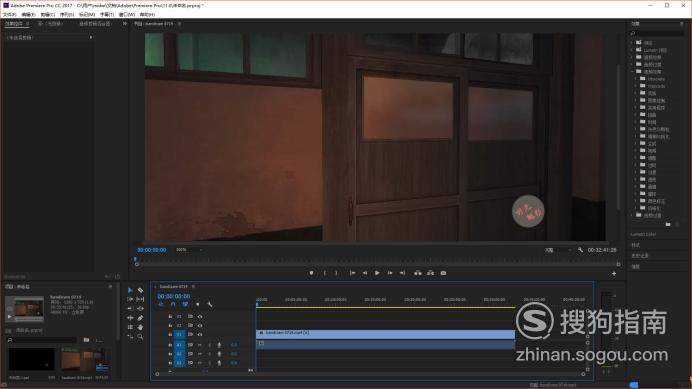Select the Selection arrow tool
Viewport: 692px width, 389px height.
click(130, 290)
